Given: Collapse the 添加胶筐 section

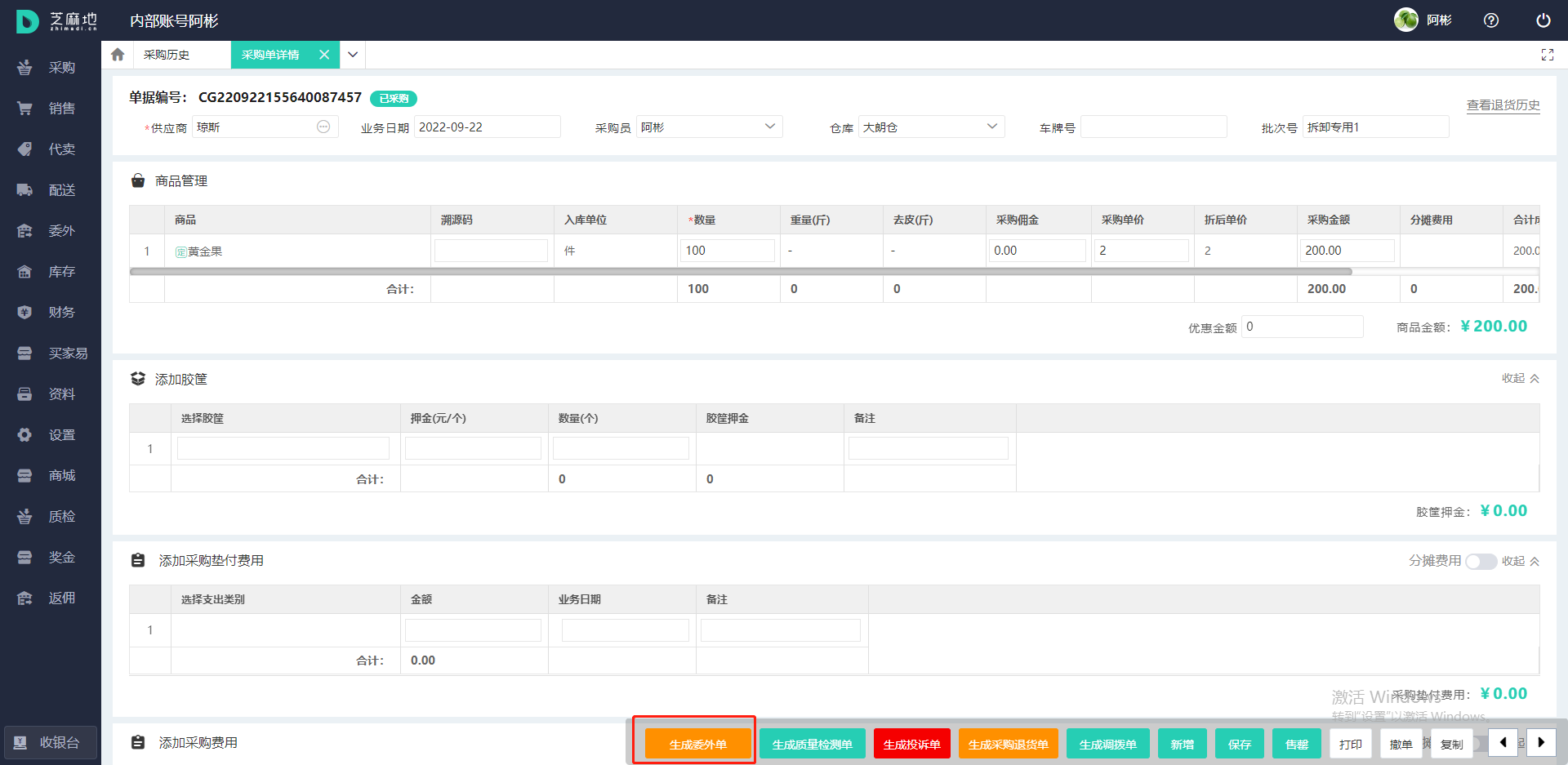Looking at the screenshot, I should tap(1521, 379).
